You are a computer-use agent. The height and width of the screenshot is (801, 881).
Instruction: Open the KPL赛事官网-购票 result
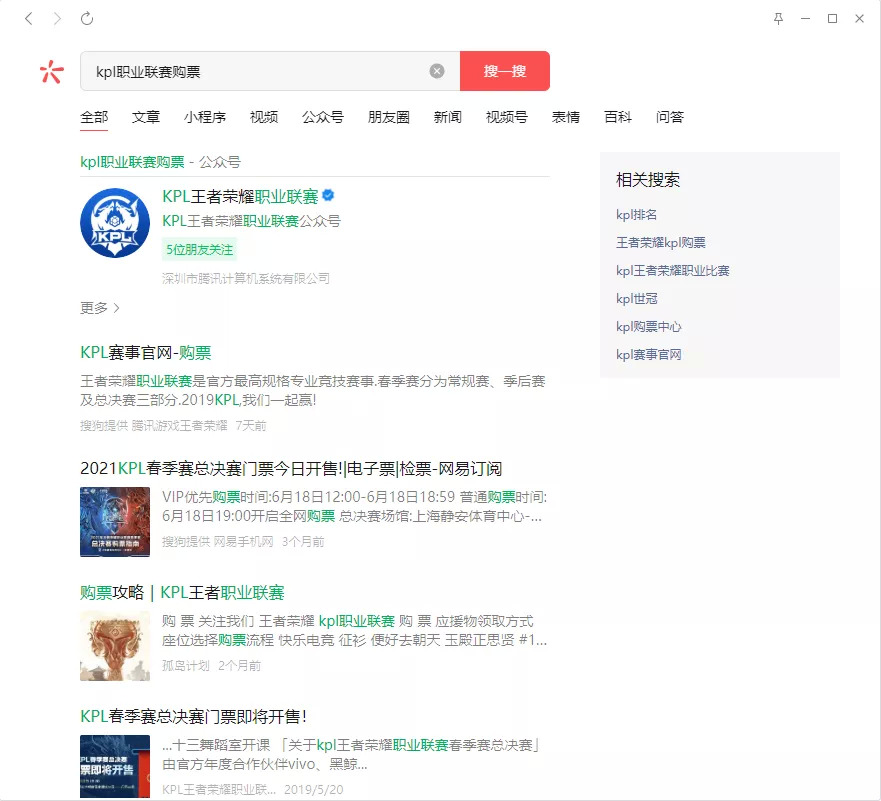pyautogui.click(x=146, y=353)
